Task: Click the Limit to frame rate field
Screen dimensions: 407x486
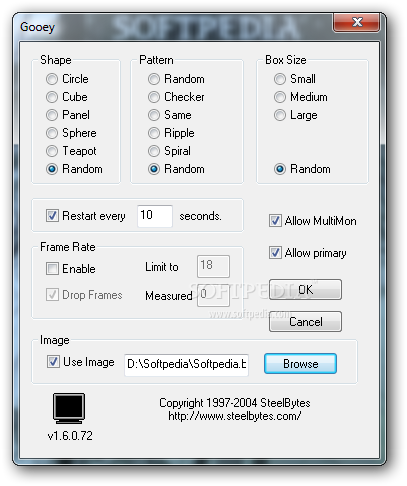Action: (213, 266)
